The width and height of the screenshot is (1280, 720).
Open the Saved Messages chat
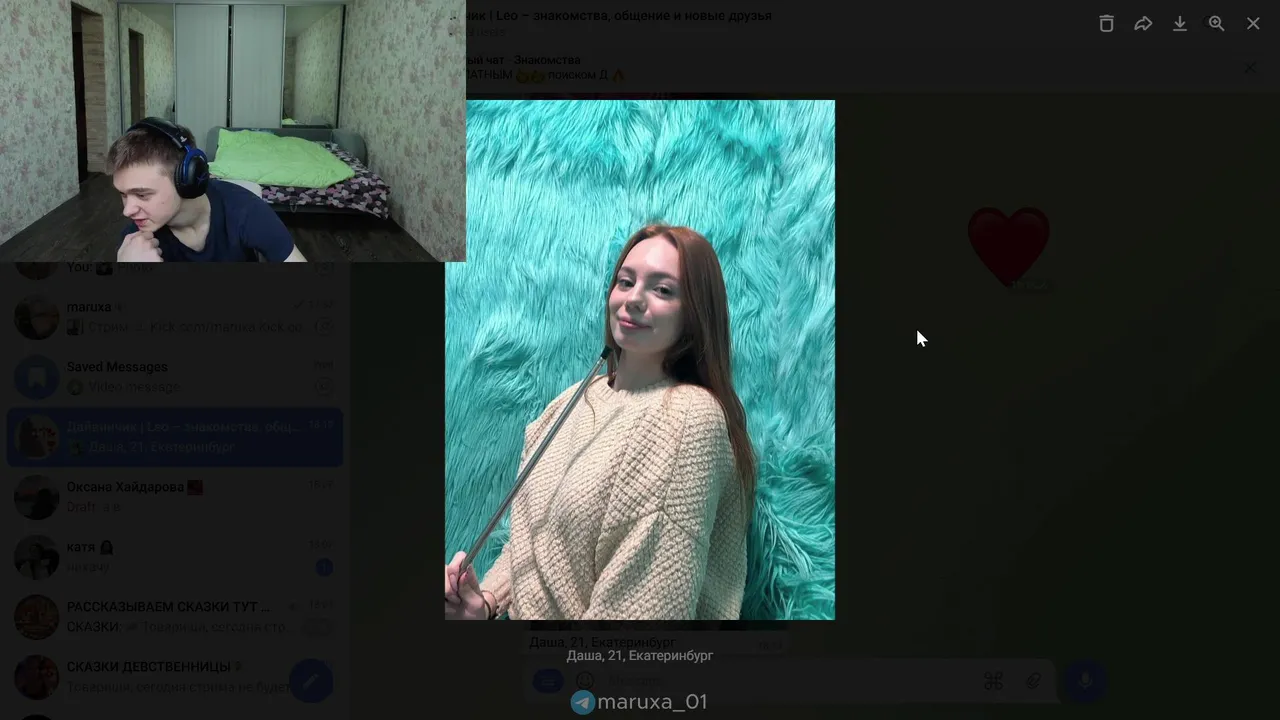(175, 377)
